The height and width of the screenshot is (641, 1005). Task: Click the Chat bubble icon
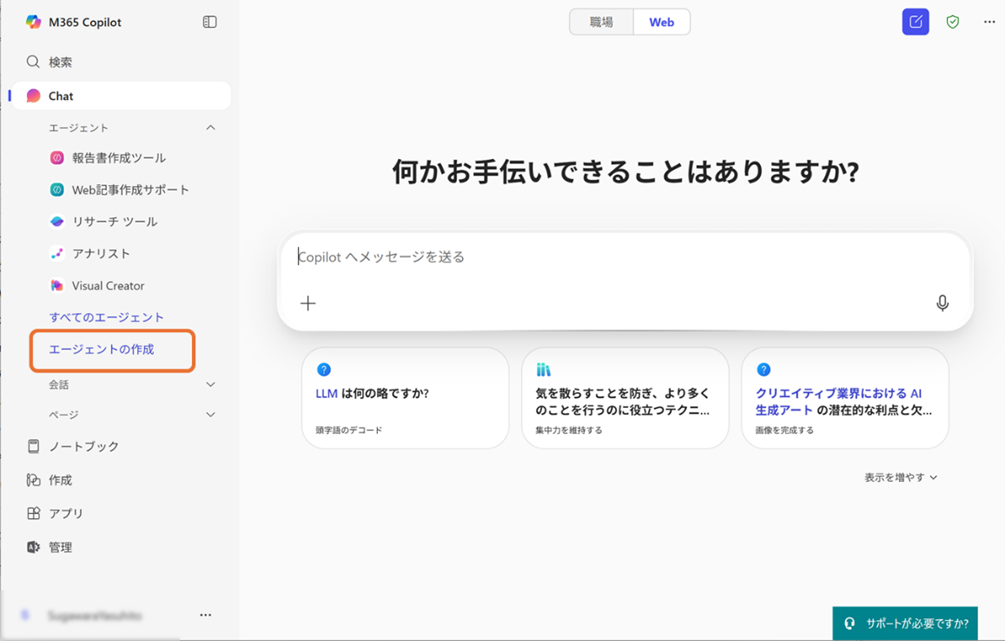pyautogui.click(x=33, y=96)
